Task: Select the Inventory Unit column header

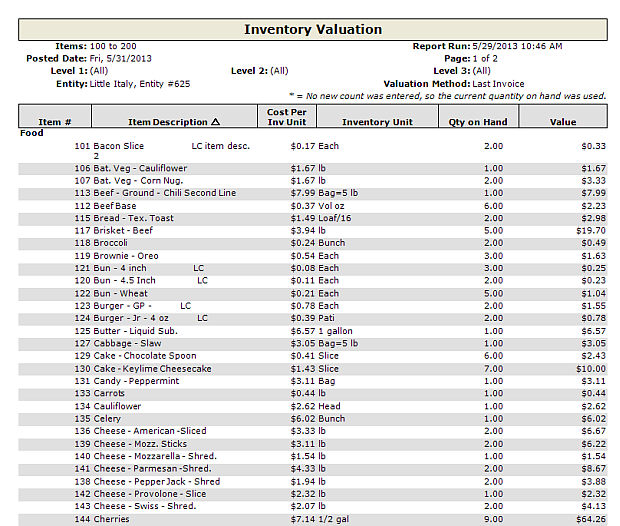Action: 377,122
